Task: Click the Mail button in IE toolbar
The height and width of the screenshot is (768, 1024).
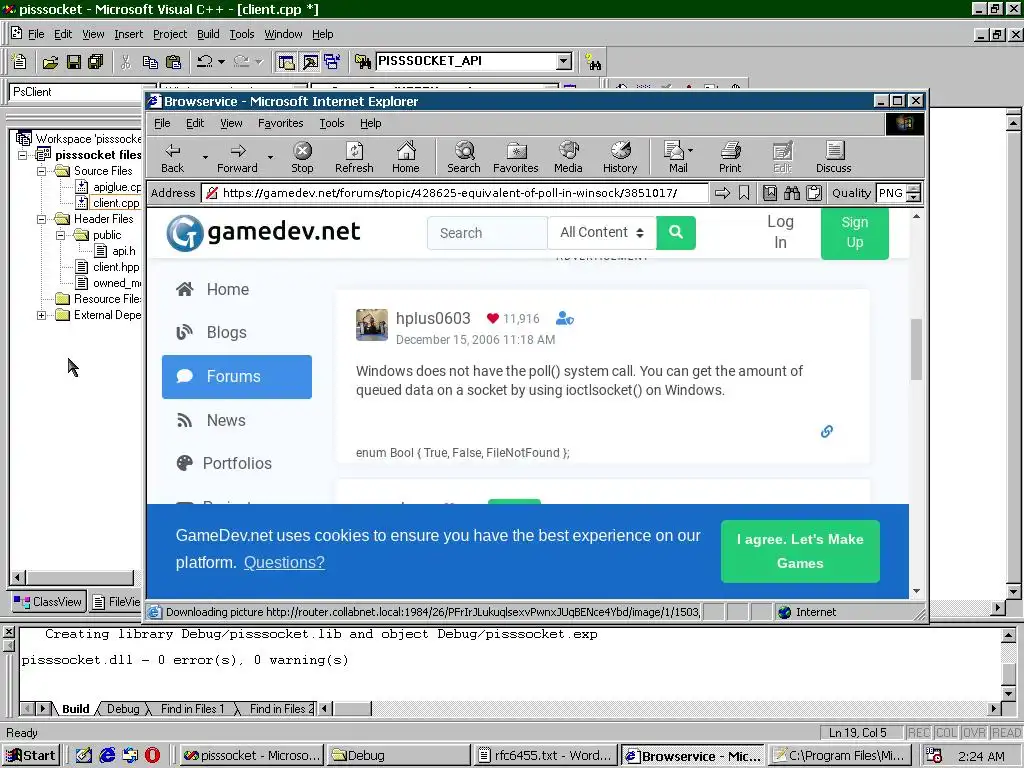Action: [x=678, y=158]
